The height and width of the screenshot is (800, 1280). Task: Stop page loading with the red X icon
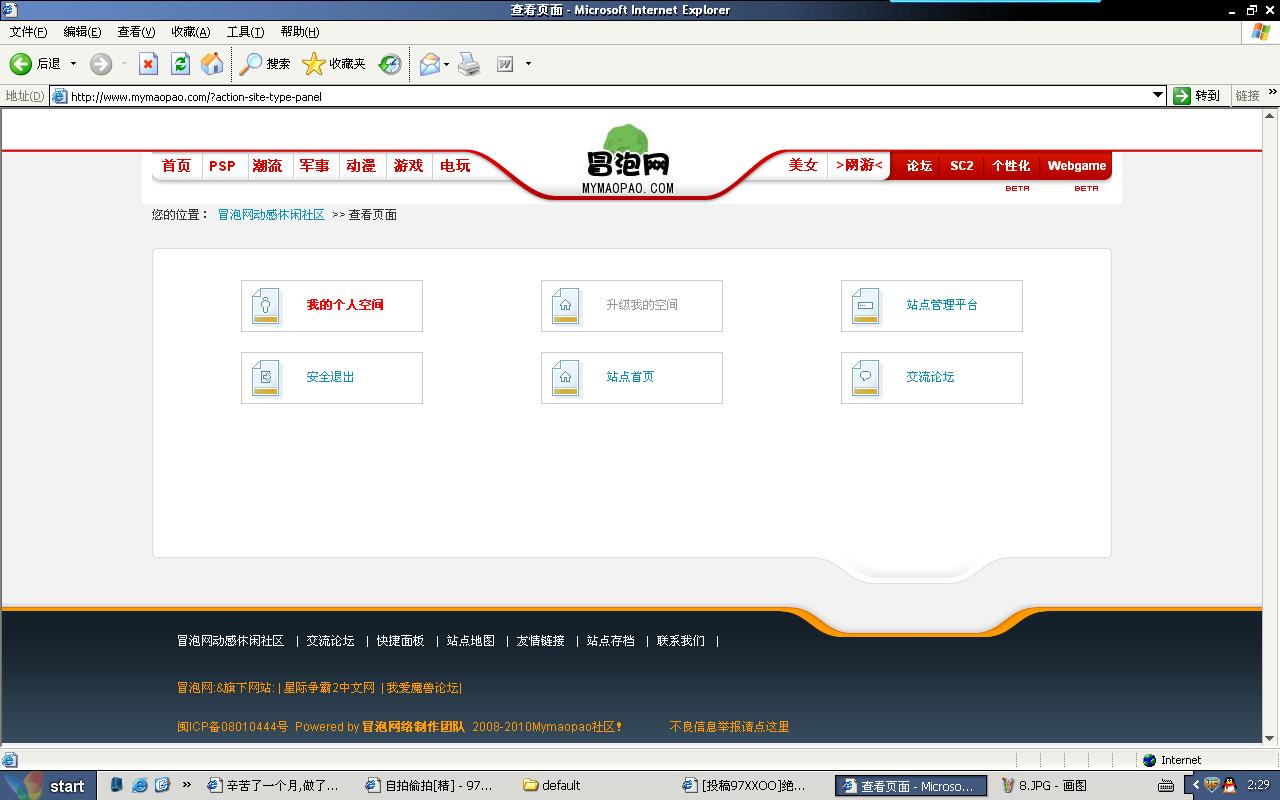[148, 64]
